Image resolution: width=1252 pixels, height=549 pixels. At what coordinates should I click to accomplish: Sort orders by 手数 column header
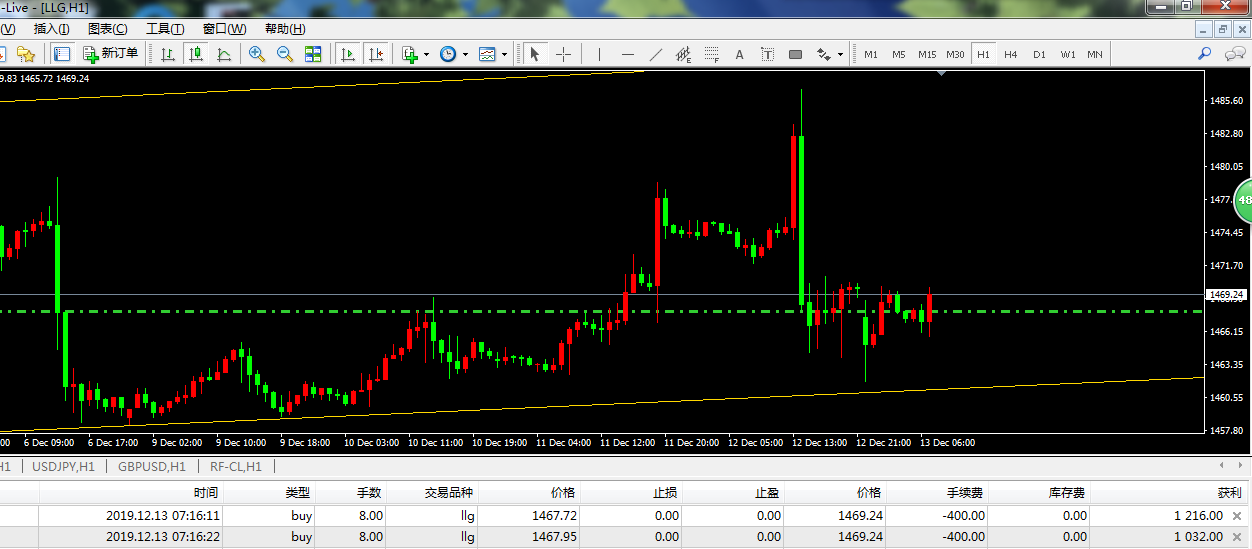point(369,493)
